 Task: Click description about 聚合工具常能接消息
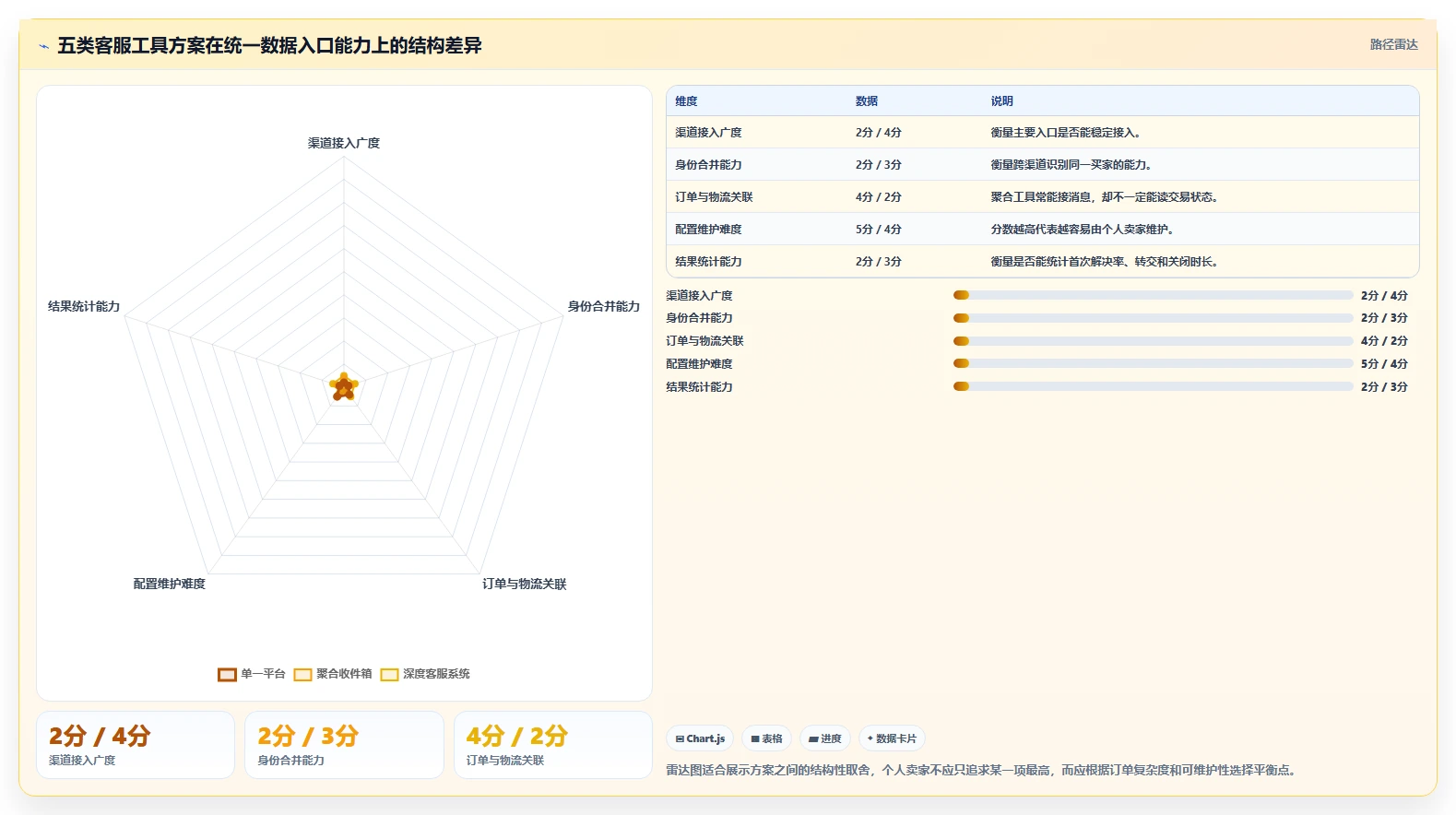(1107, 197)
